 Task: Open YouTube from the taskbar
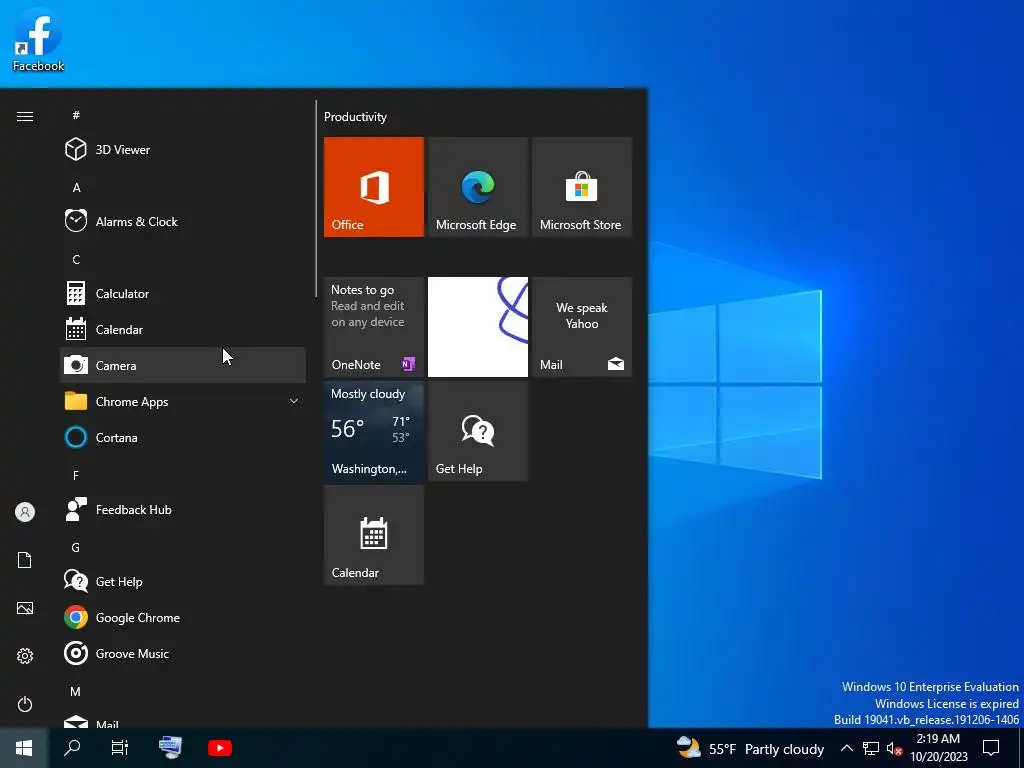(x=220, y=748)
